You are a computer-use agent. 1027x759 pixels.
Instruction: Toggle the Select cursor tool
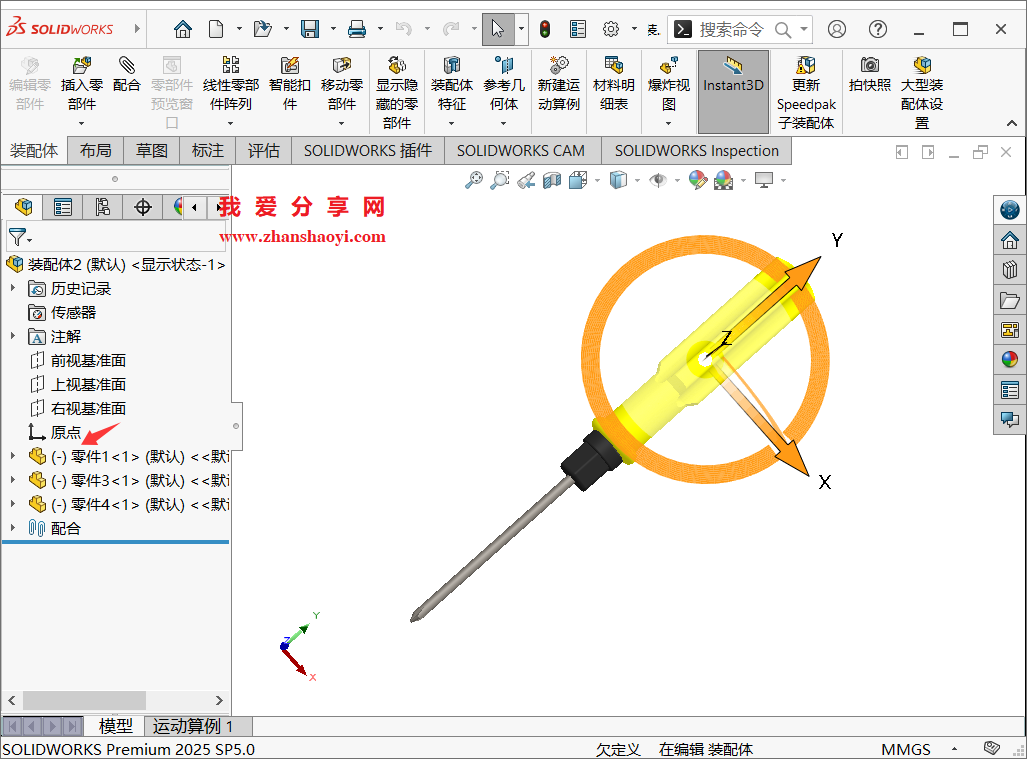(498, 29)
